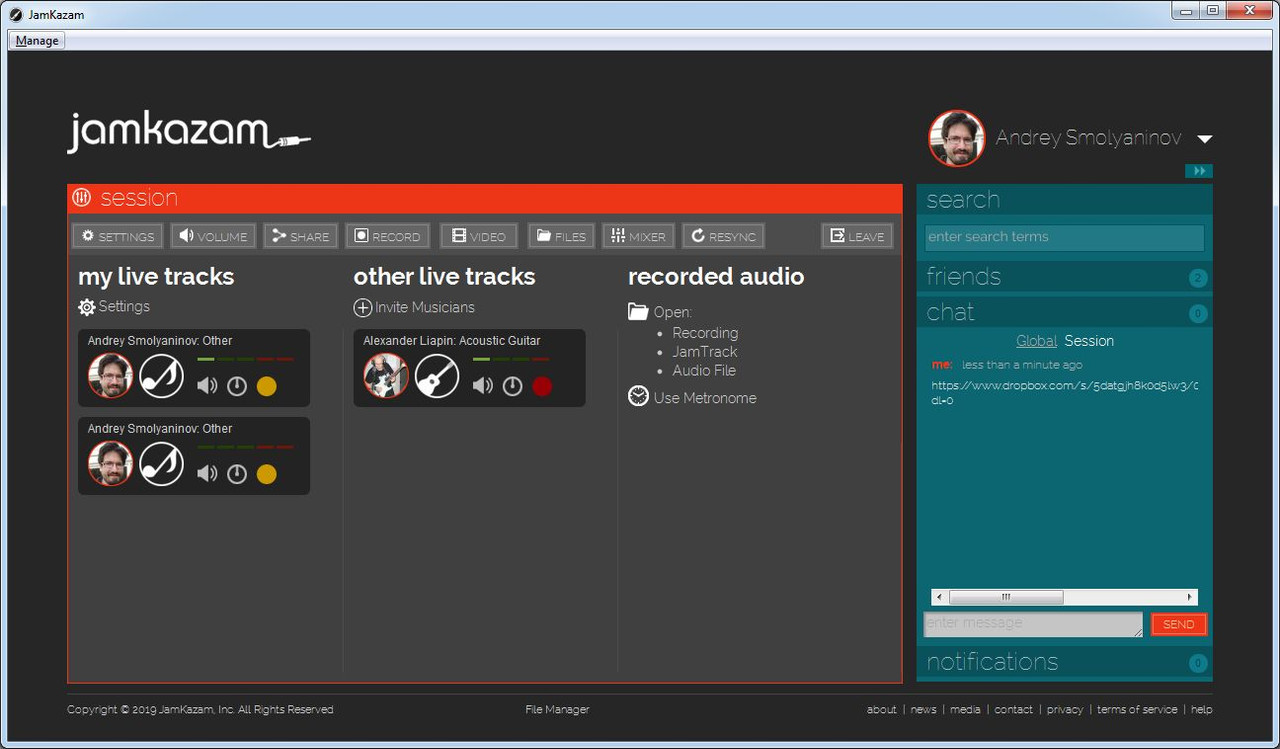The width and height of the screenshot is (1280, 749).
Task: Open the Manage menu
Action: coord(37,41)
